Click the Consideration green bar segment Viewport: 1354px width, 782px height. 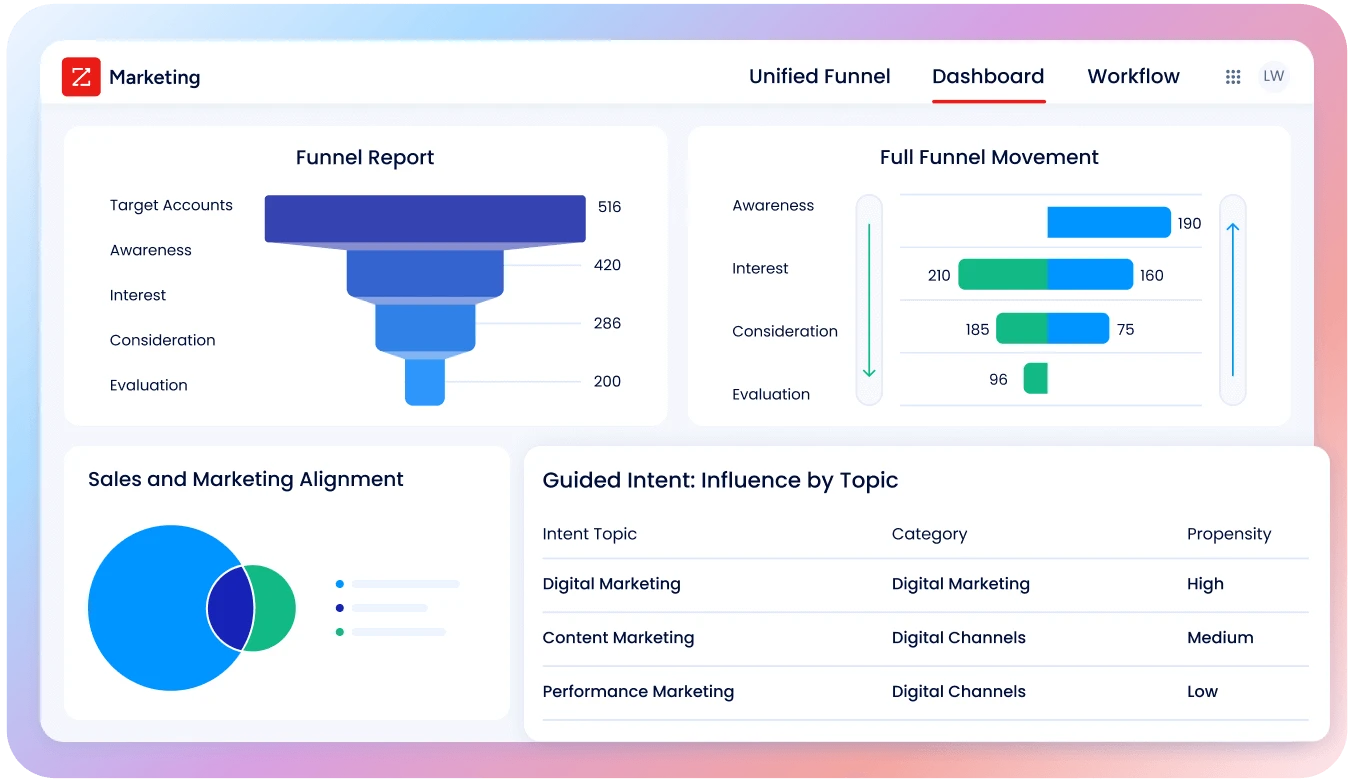coord(1021,328)
